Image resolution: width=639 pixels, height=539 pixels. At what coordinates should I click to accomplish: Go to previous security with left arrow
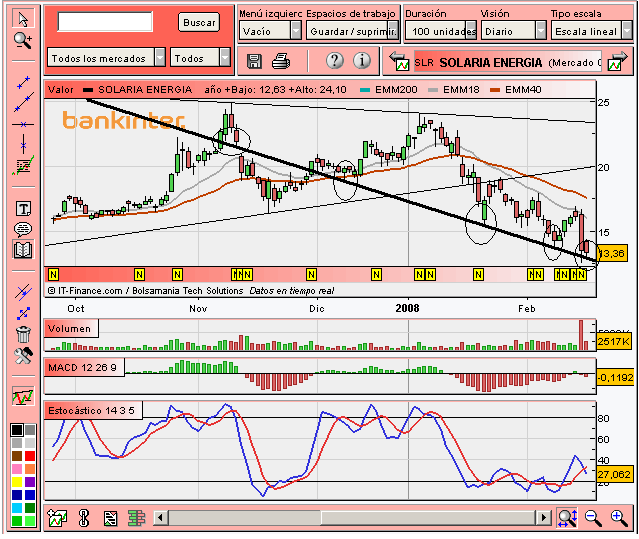tap(399, 61)
